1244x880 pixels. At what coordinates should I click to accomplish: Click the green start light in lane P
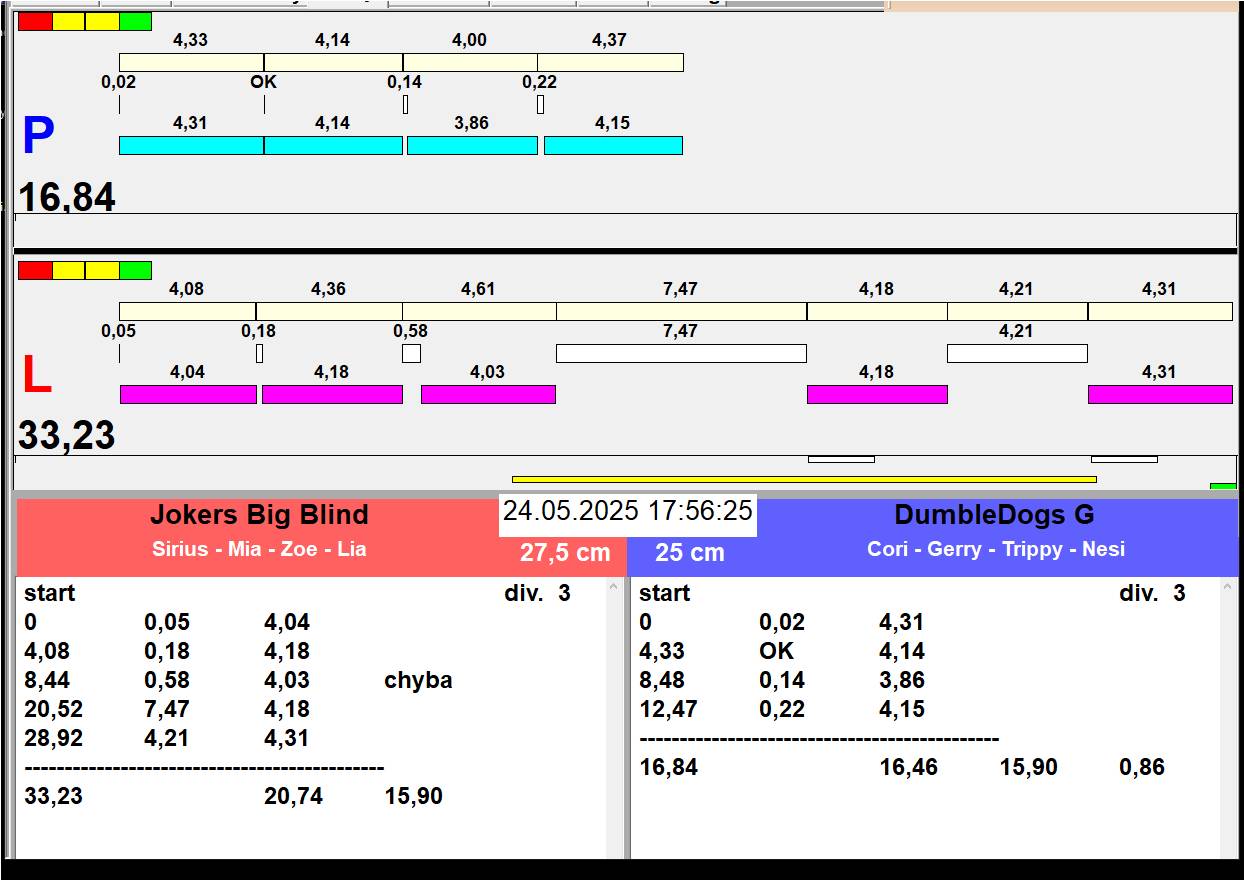pyautogui.click(x=135, y=21)
